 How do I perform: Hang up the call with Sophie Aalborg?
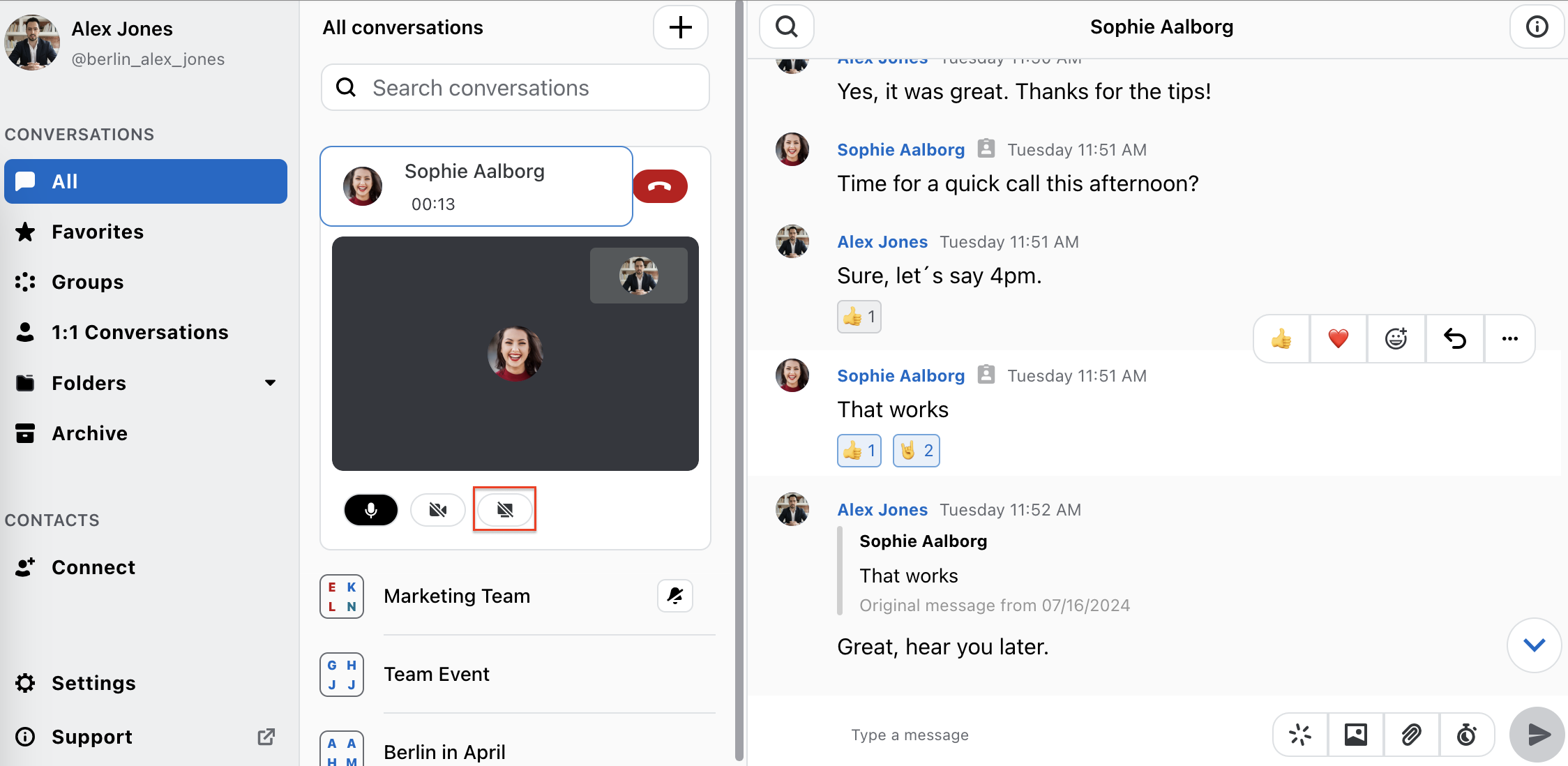tap(660, 186)
